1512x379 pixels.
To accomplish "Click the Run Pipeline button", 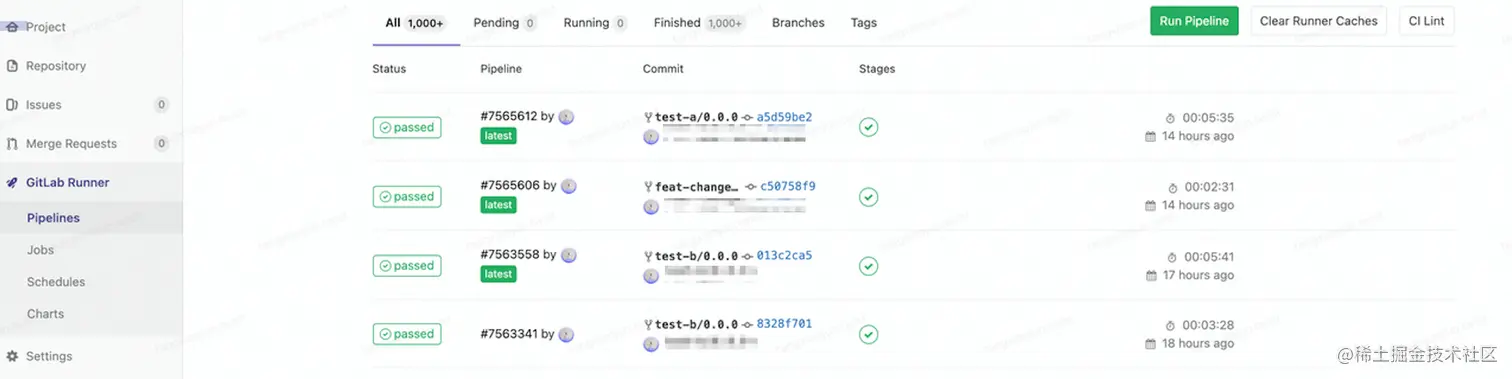I will 1194,21.
